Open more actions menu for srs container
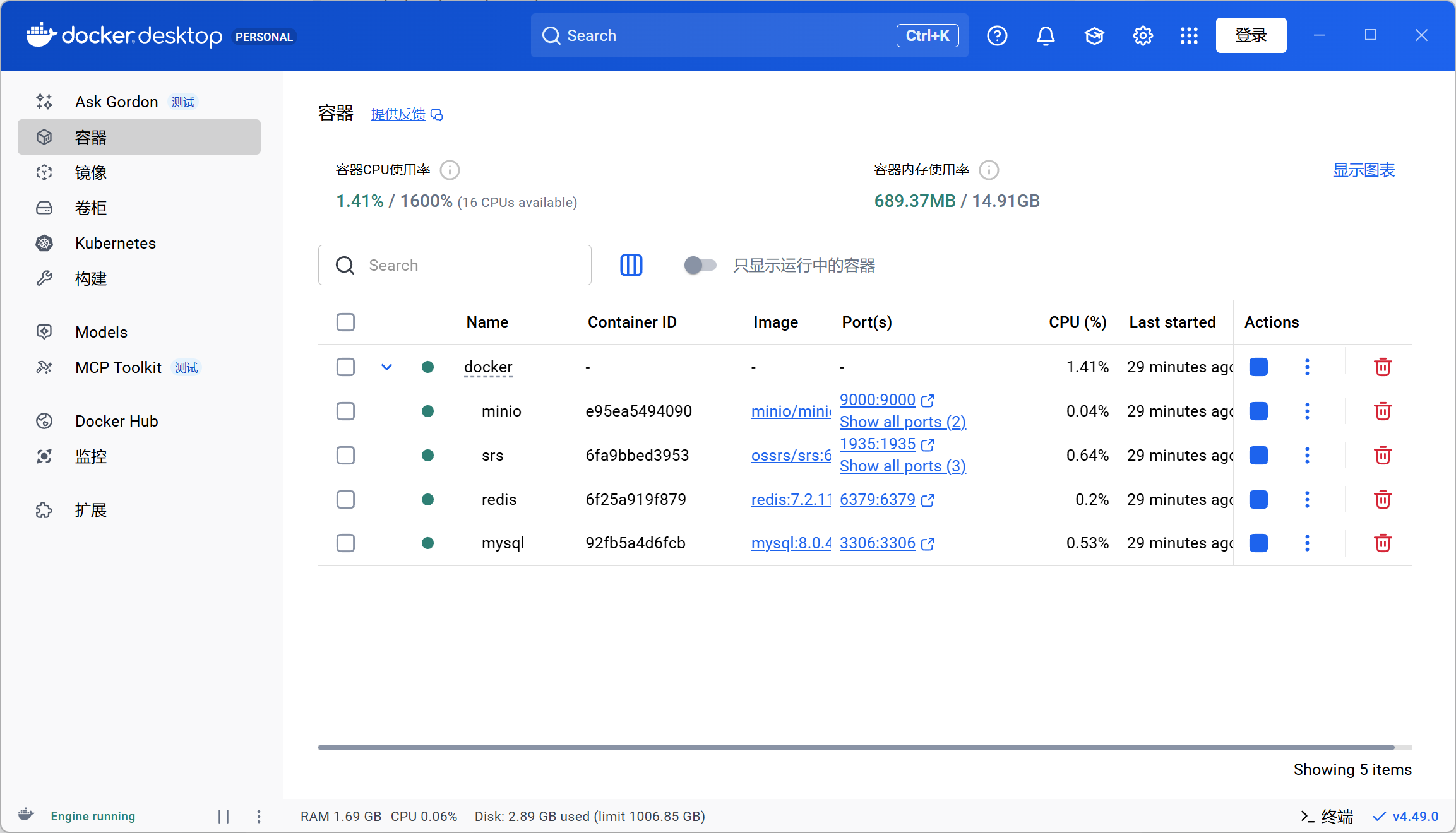1456x833 pixels. point(1307,455)
